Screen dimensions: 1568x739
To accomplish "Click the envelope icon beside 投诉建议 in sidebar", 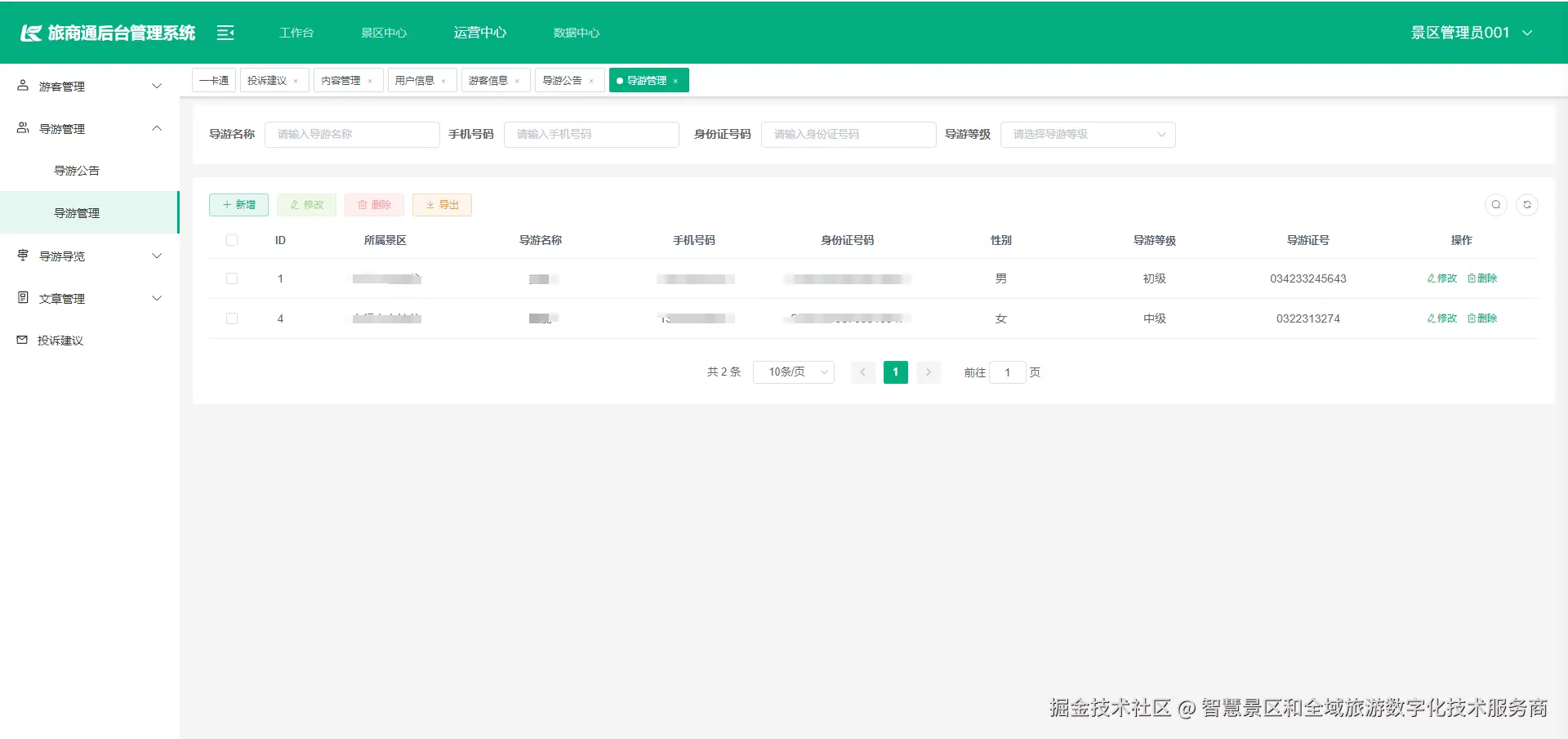I will pos(21,340).
